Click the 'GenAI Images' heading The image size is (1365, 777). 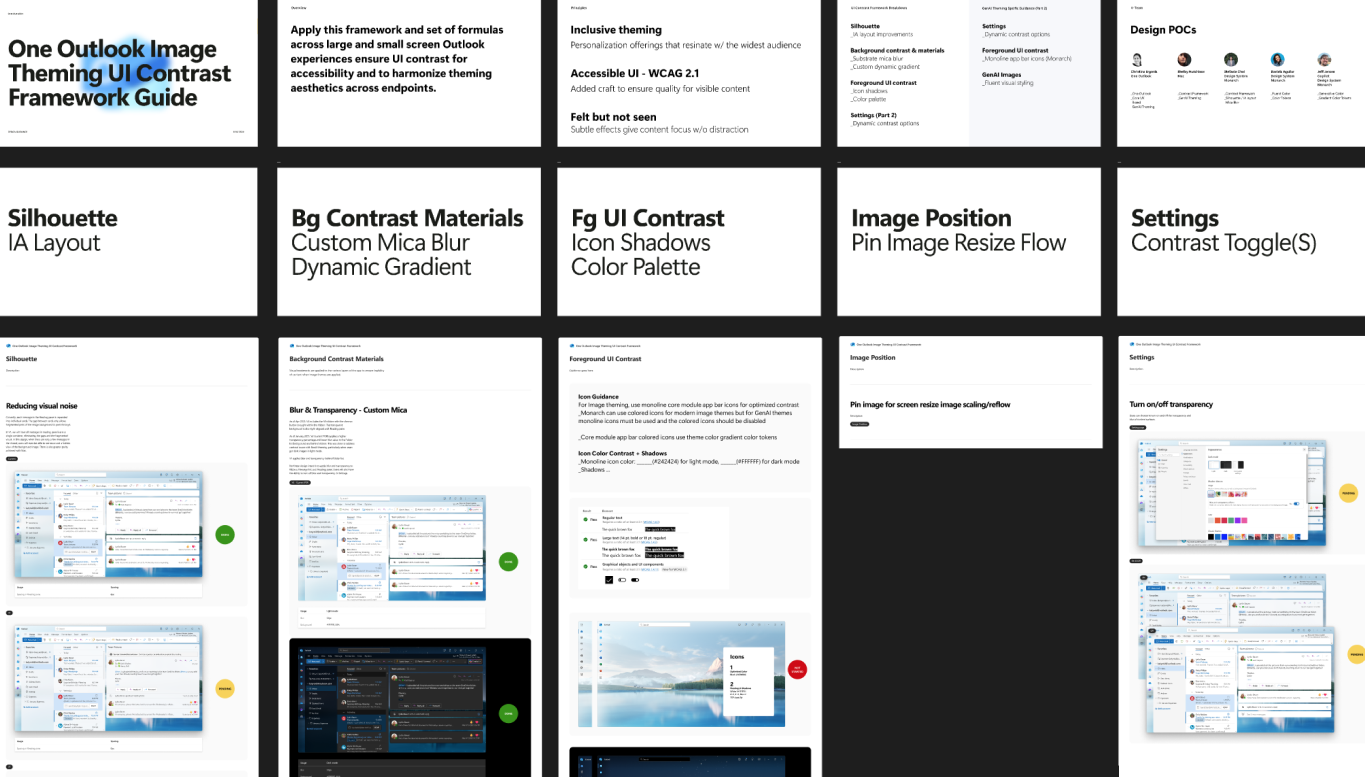(1002, 74)
